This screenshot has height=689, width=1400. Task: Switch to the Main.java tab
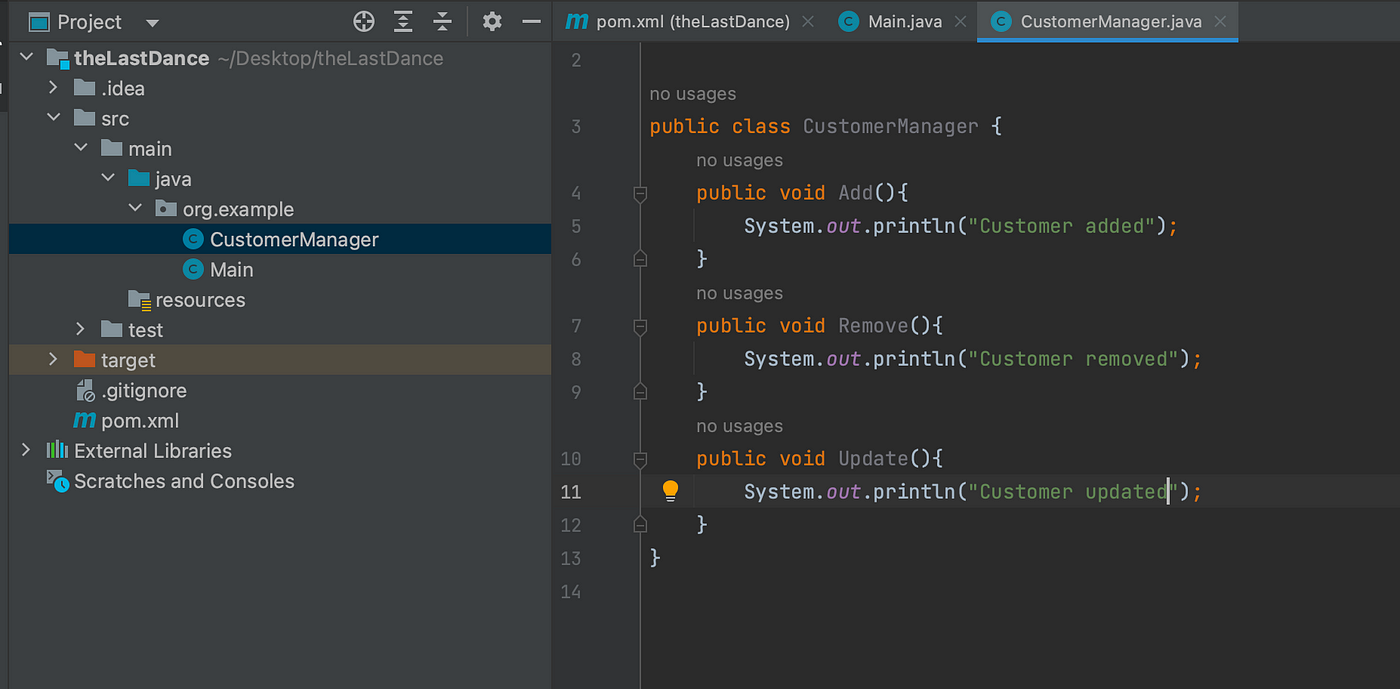click(x=904, y=21)
